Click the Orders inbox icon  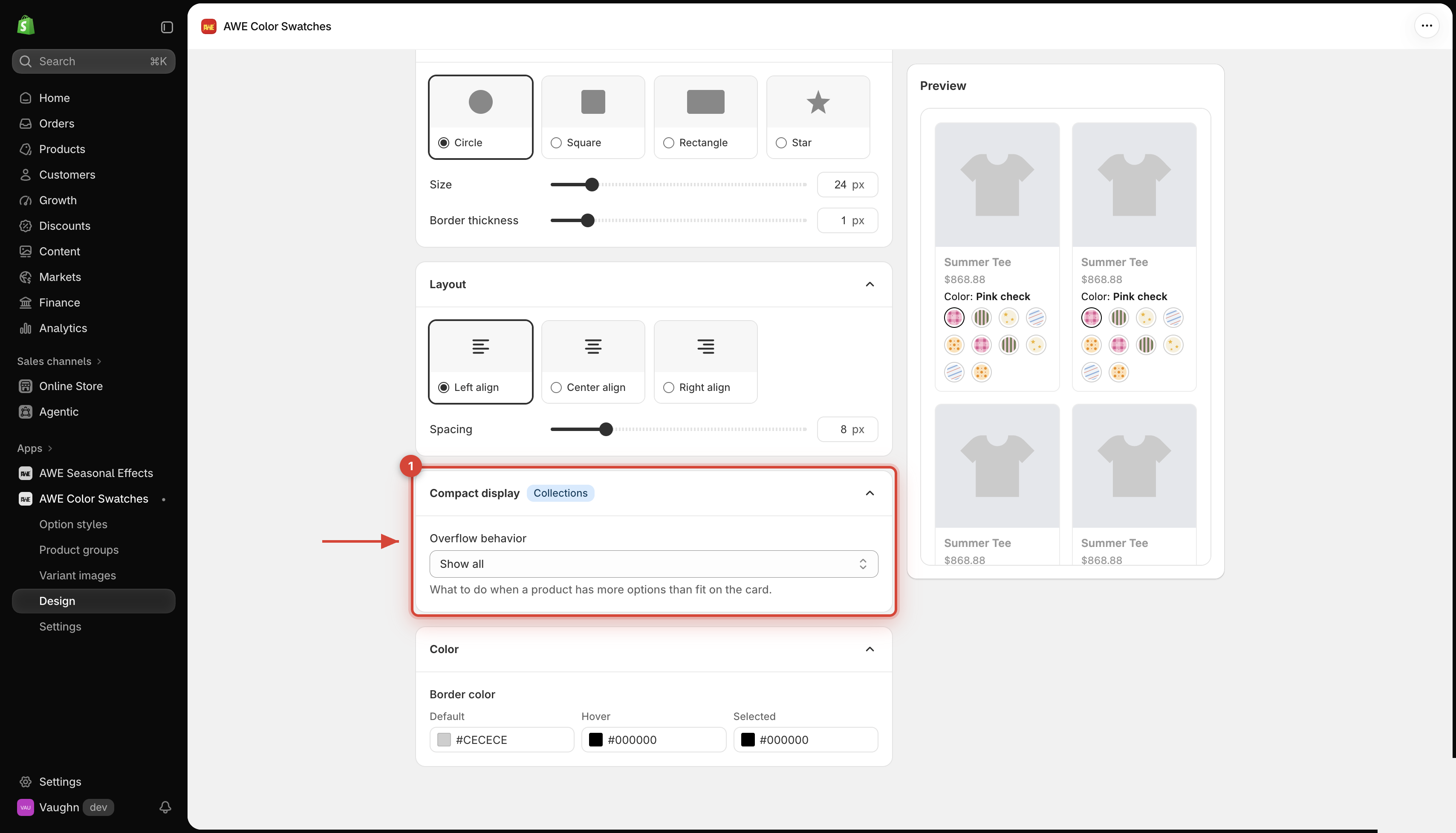[x=26, y=124]
